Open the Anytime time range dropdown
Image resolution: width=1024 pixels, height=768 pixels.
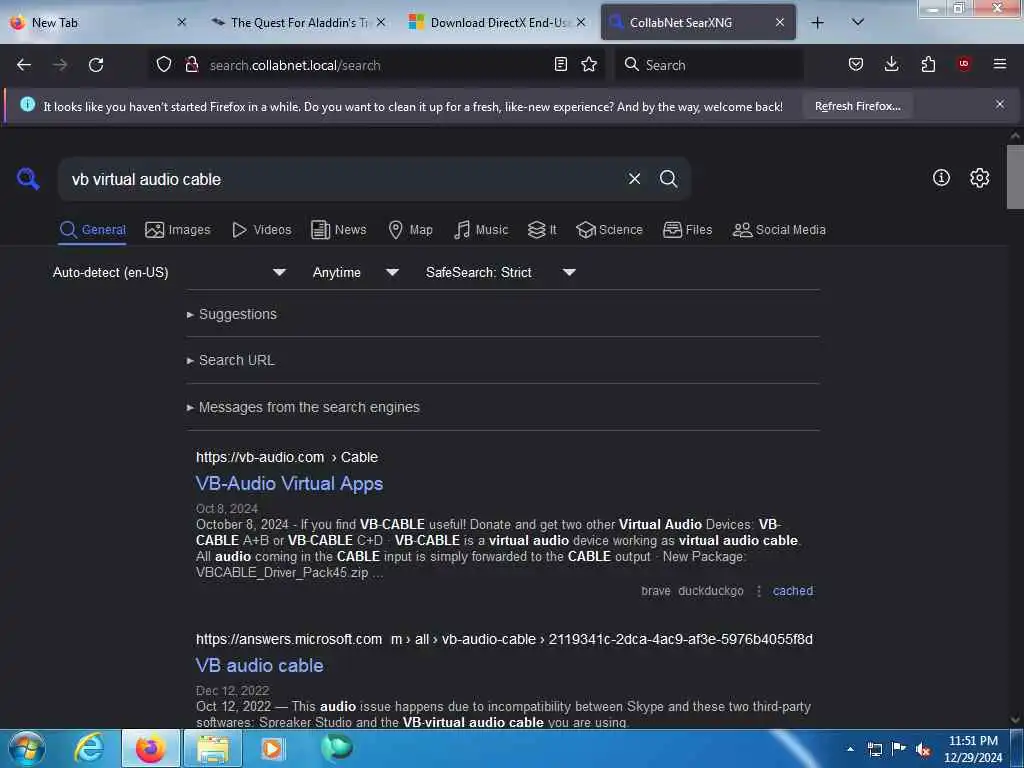click(355, 272)
